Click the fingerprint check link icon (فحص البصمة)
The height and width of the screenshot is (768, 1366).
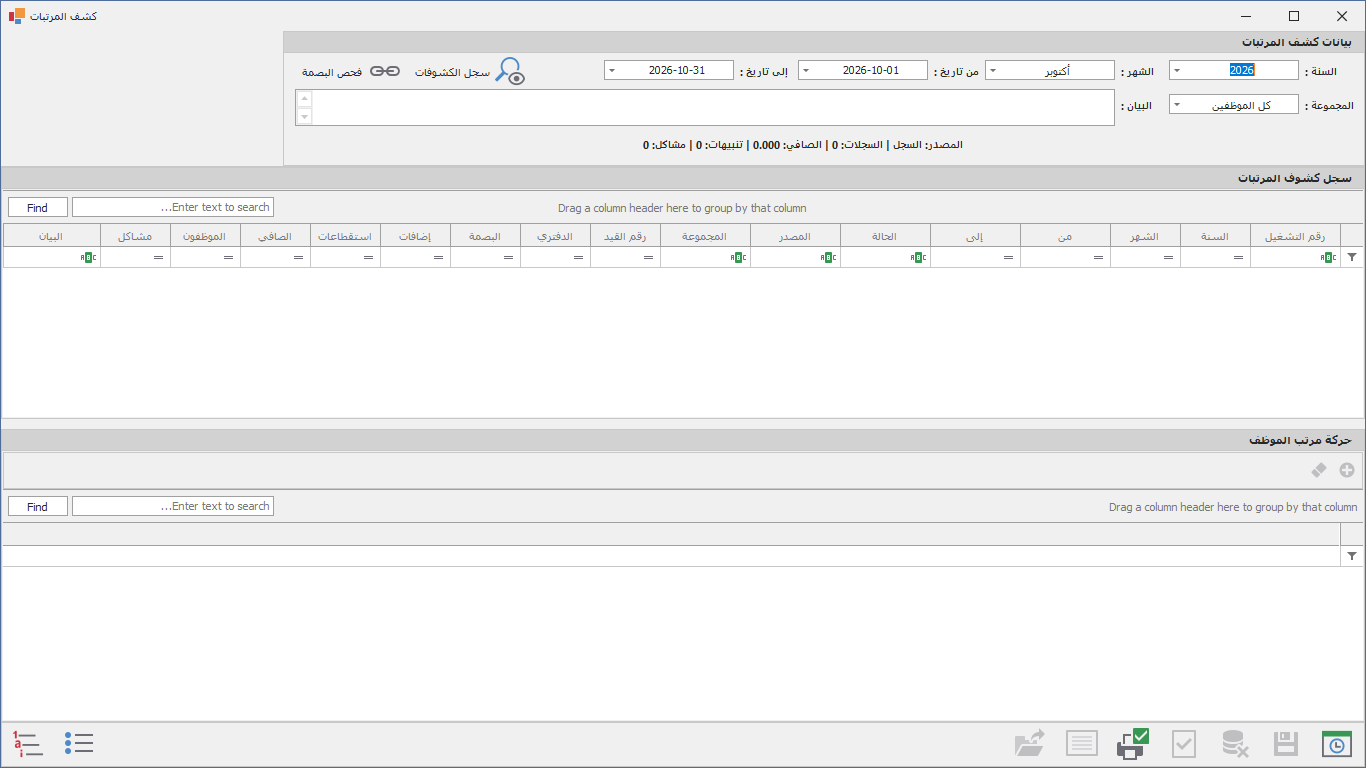coord(385,71)
